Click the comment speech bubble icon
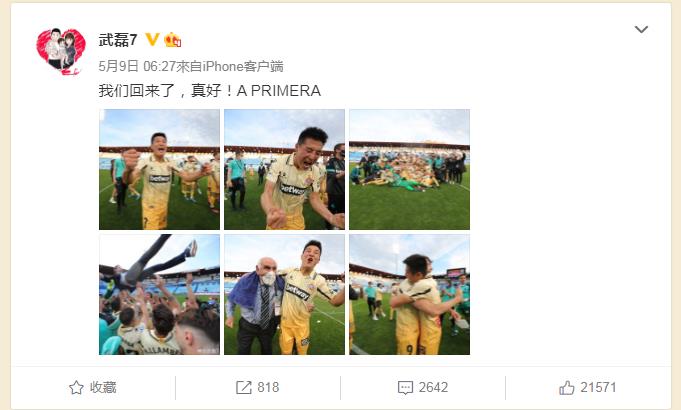Screen dimensions: 681x410 click(405, 387)
